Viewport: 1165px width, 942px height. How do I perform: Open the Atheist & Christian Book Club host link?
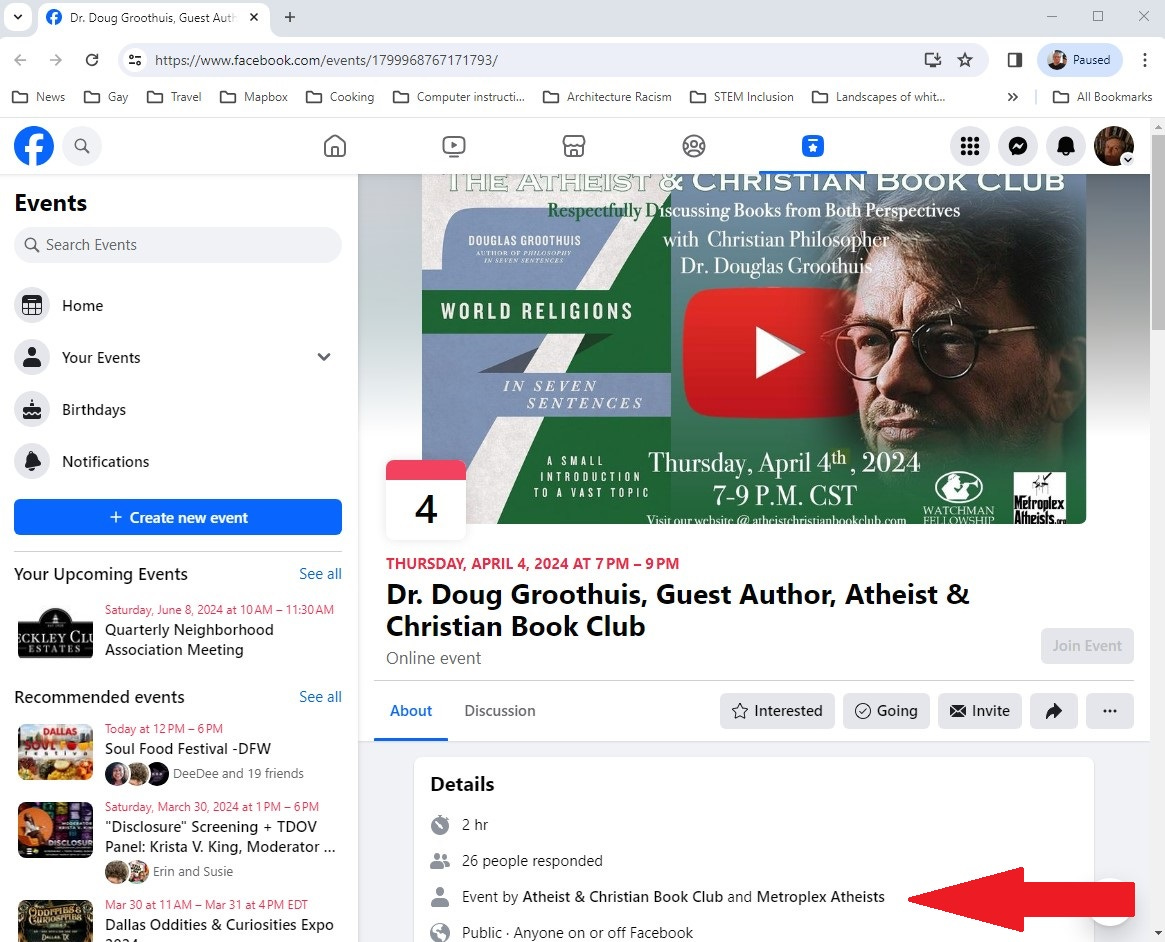(623, 897)
